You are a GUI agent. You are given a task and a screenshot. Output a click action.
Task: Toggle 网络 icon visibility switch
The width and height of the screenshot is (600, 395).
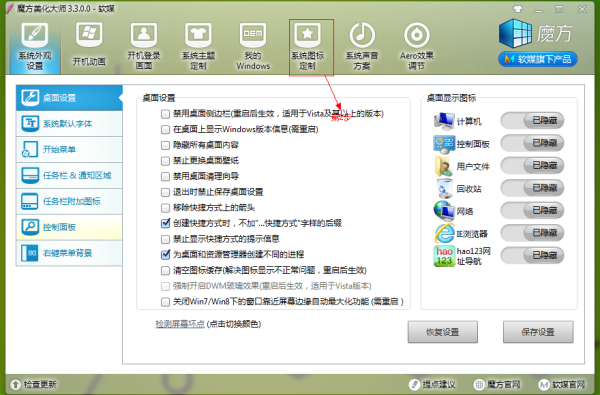(x=532, y=211)
